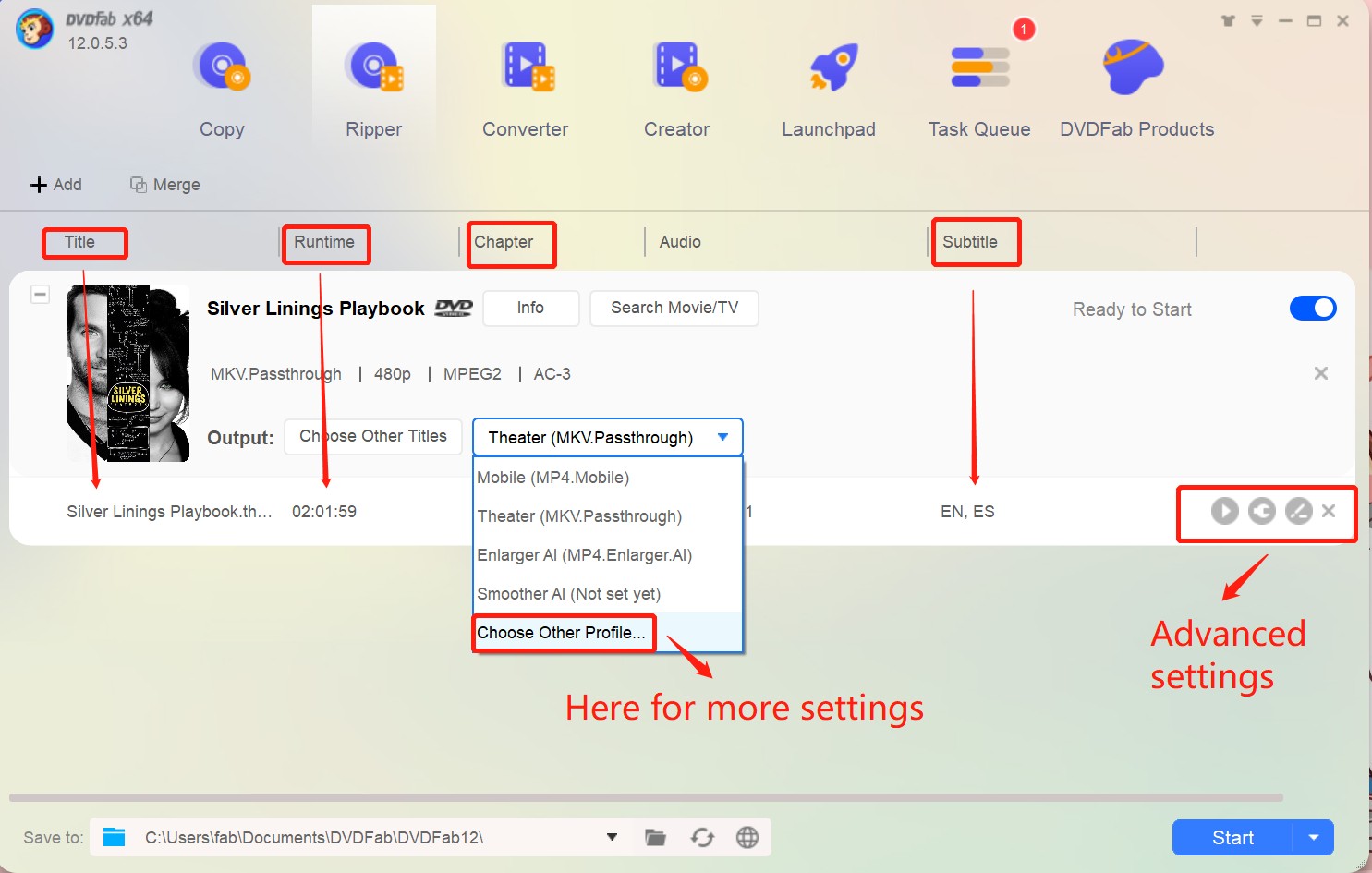Click the Start button
The height and width of the screenshot is (873, 1372).
pos(1232,838)
